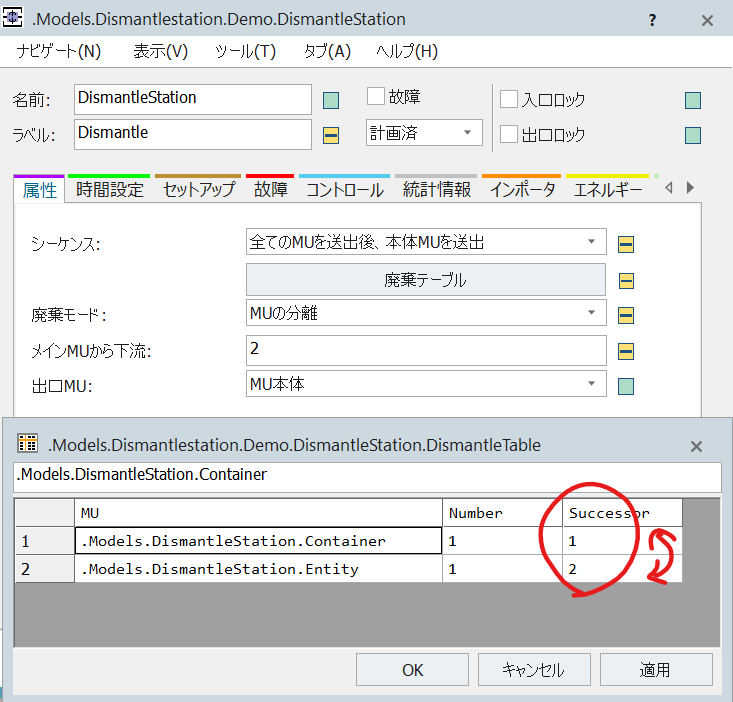Confirm with the OK button
This screenshot has width=733, height=702.
tap(412, 670)
